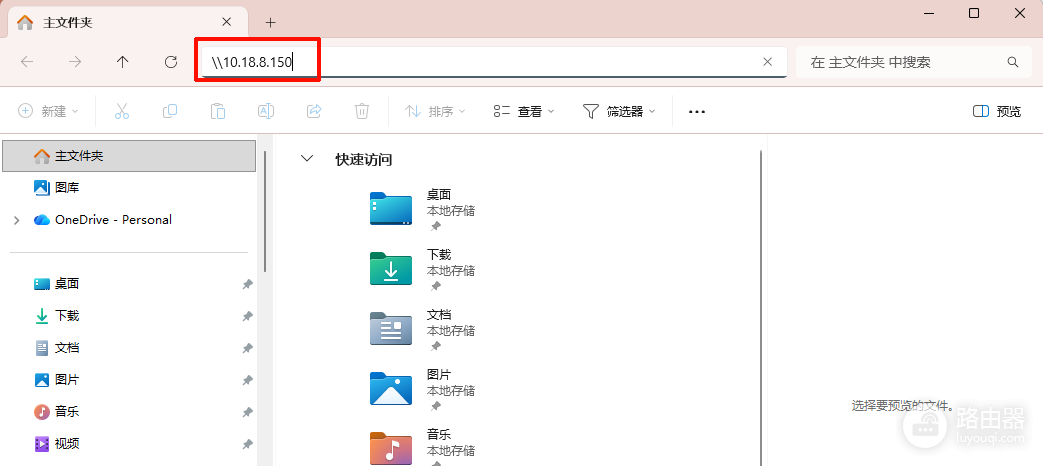The height and width of the screenshot is (466, 1043).
Task: Click the address bar path field
Action: tap(494, 62)
